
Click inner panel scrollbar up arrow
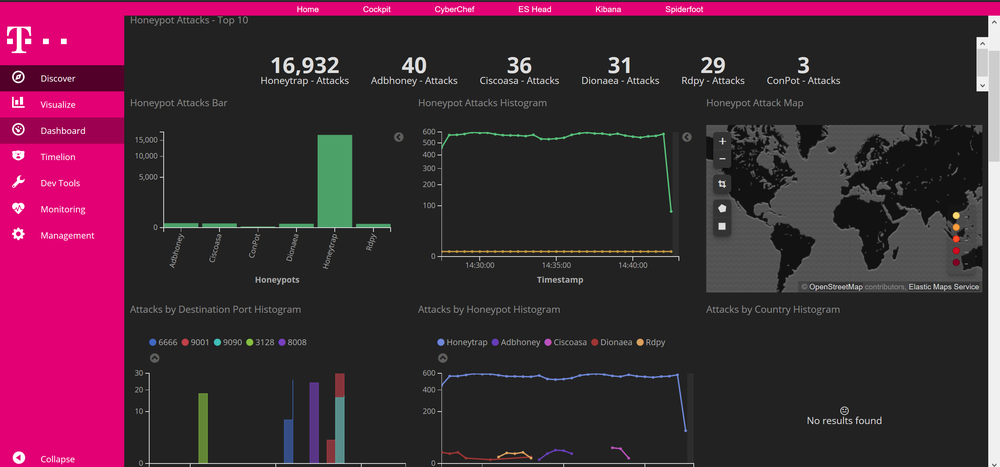[x=983, y=43]
